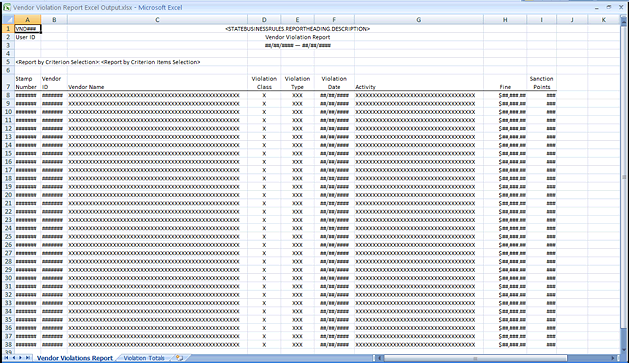Screen dimensions: 629x363
Task: Click the Fine value in row 8
Action: 505,95
